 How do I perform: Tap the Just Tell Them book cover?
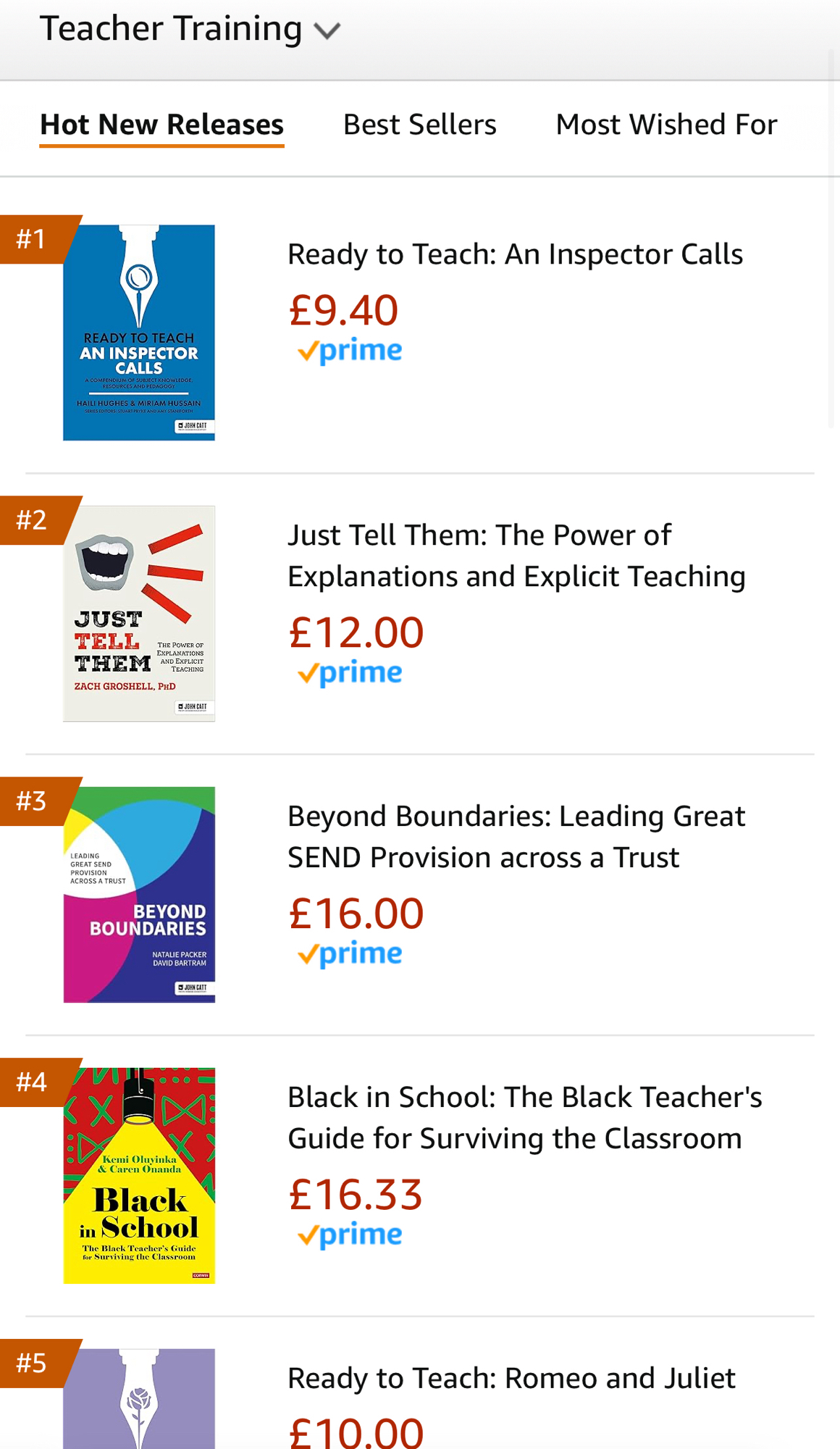pyautogui.click(x=139, y=613)
